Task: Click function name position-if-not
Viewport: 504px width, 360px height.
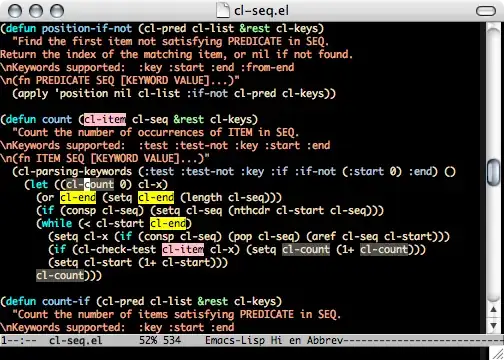Action: point(87,29)
